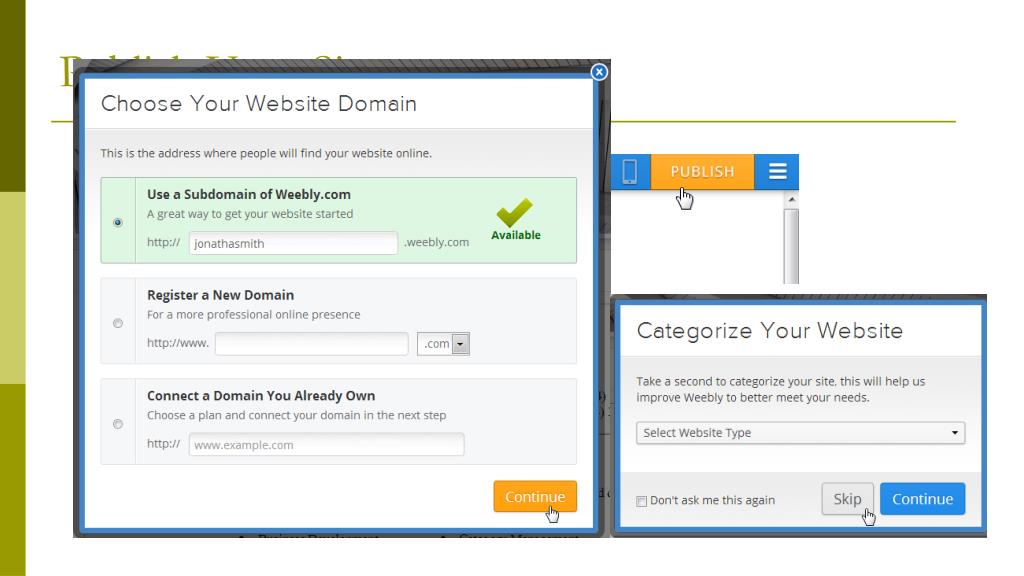1024x576 pixels.
Task: Close the Choose Your Website Domain dialog
Action: pyautogui.click(x=599, y=72)
